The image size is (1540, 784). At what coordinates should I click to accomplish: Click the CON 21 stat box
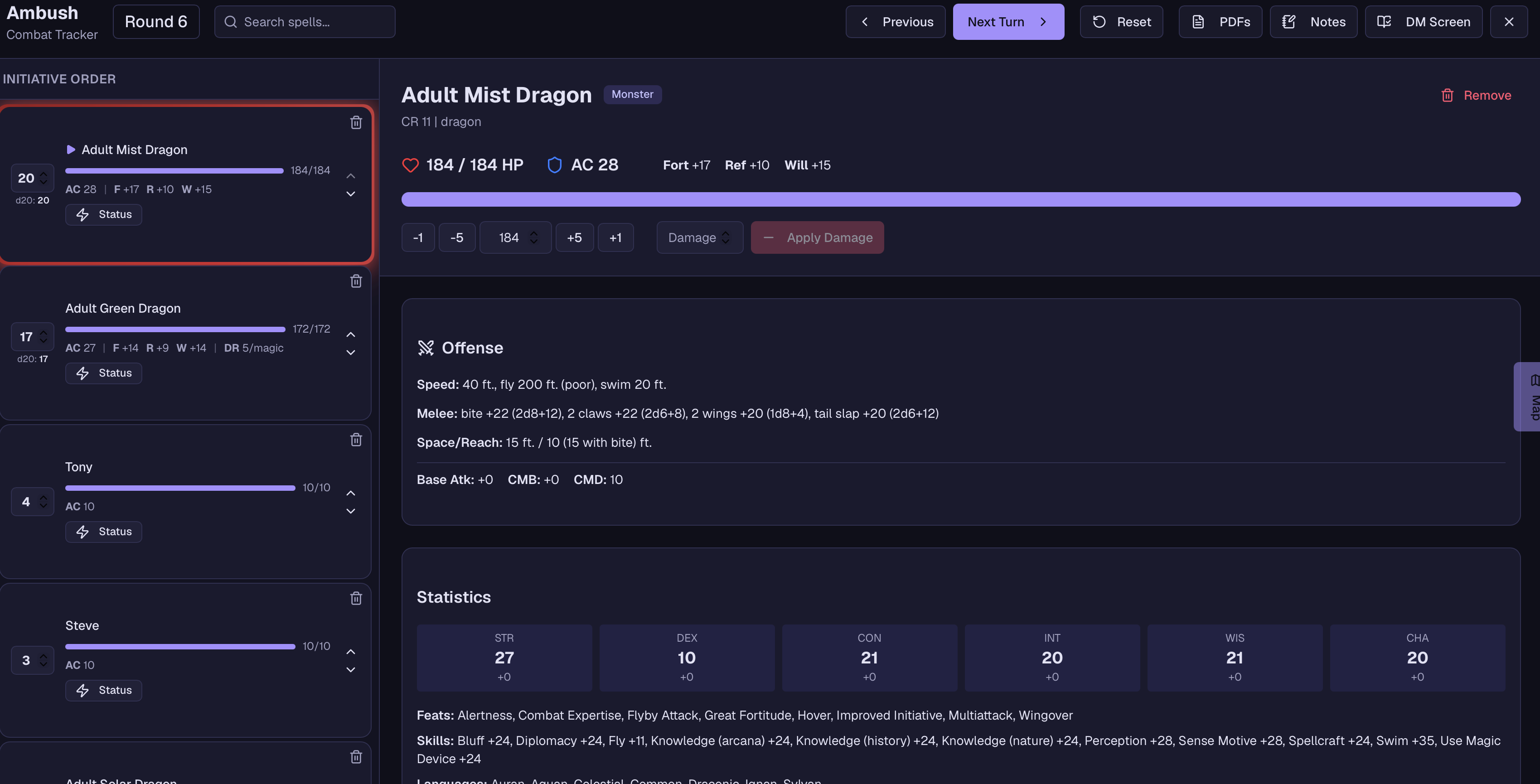pos(869,658)
